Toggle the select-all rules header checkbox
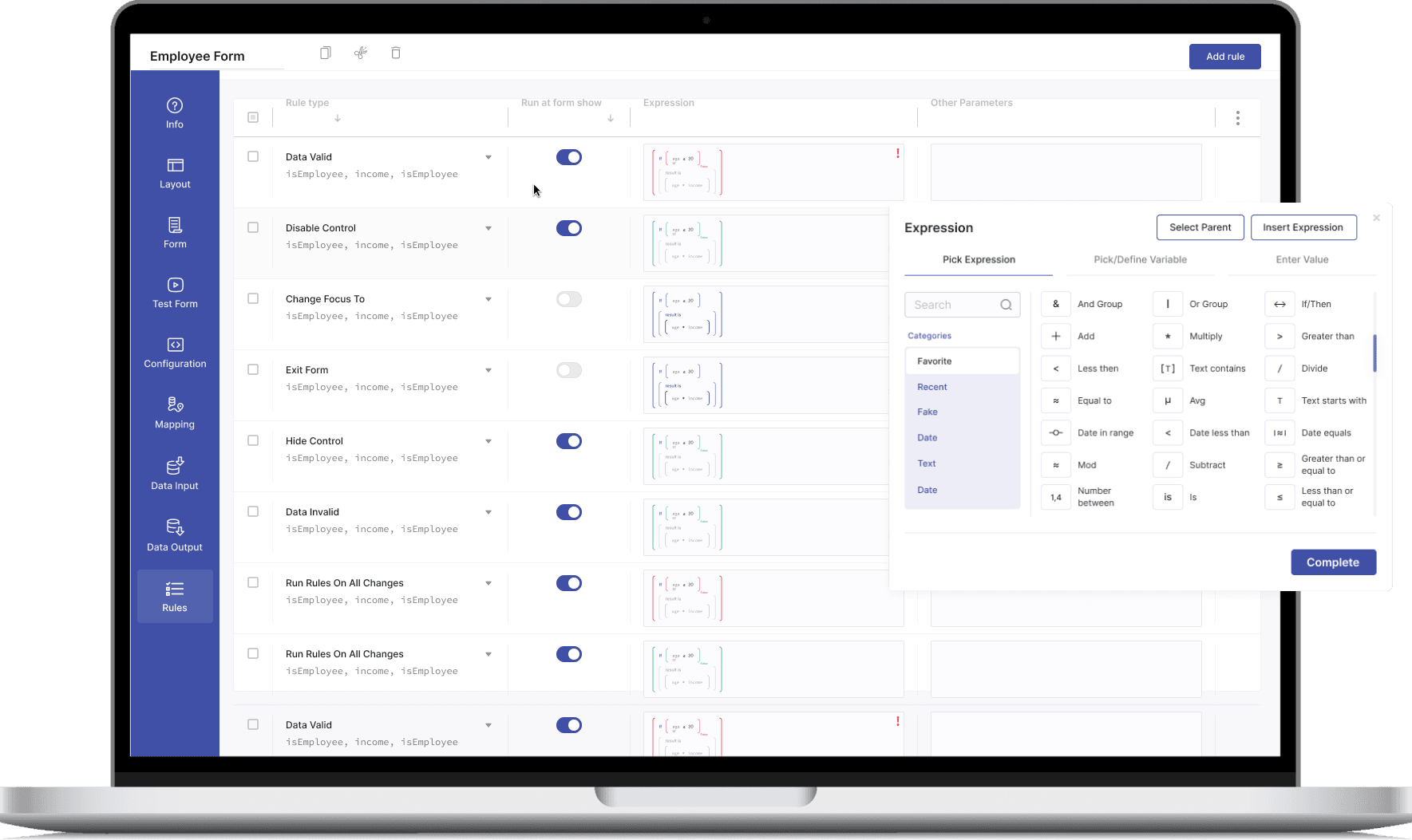This screenshot has height=840, width=1412. point(253,117)
